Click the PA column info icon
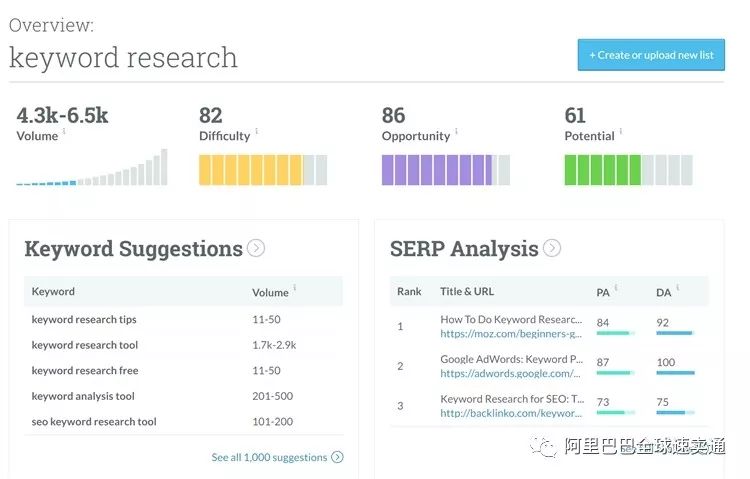750x479 pixels. pyautogui.click(x=616, y=288)
